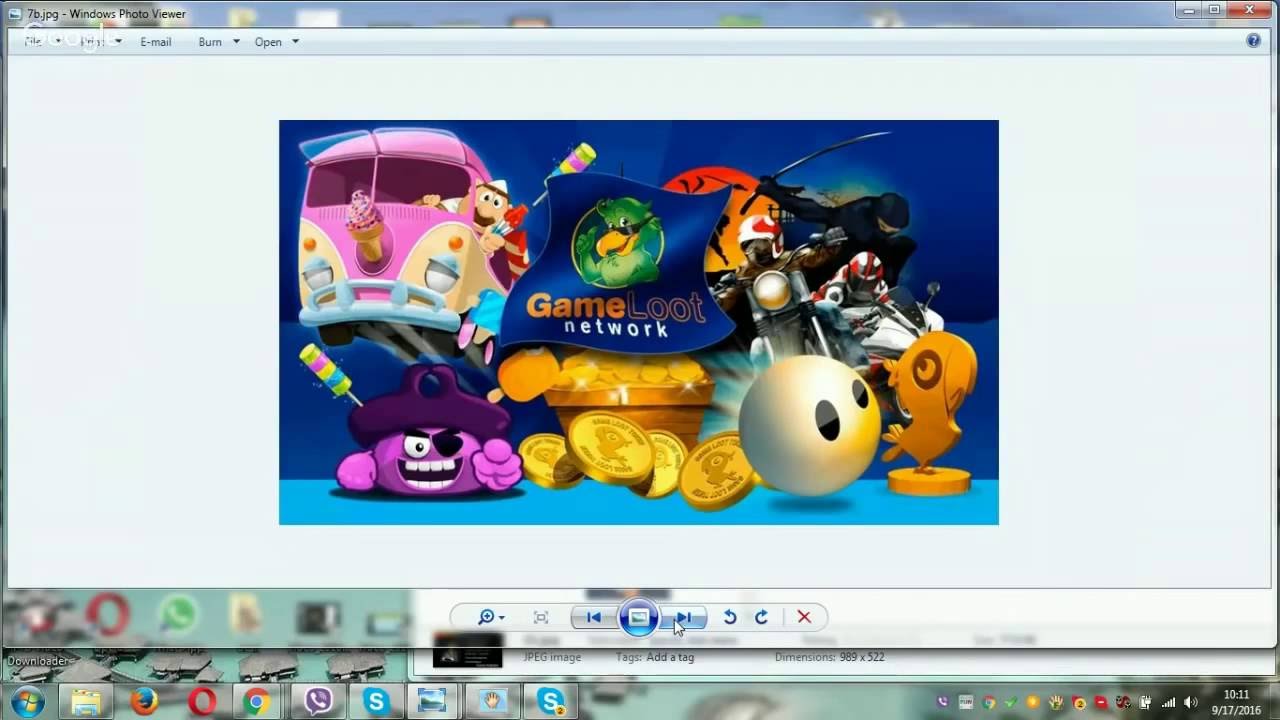Open the Print menu
This screenshot has width=1280, height=720.
101,41
